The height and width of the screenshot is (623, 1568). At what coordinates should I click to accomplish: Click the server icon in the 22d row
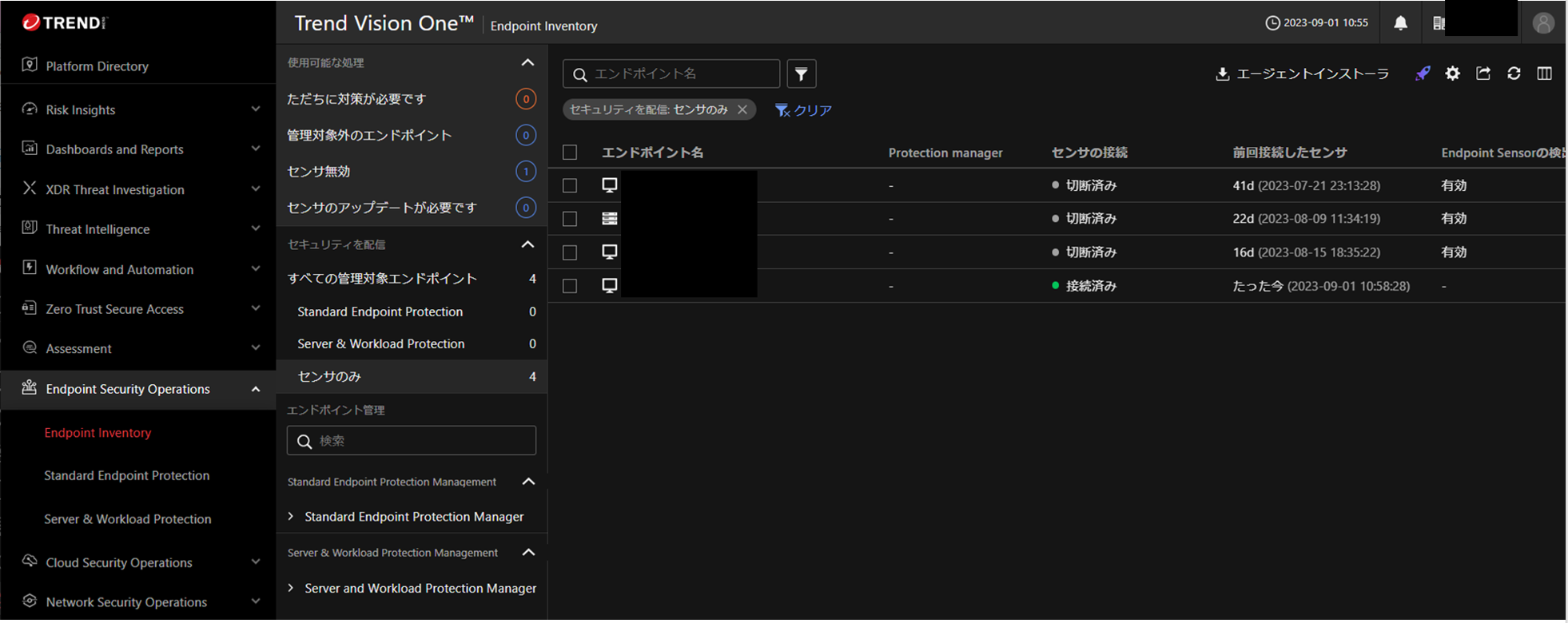click(x=609, y=218)
